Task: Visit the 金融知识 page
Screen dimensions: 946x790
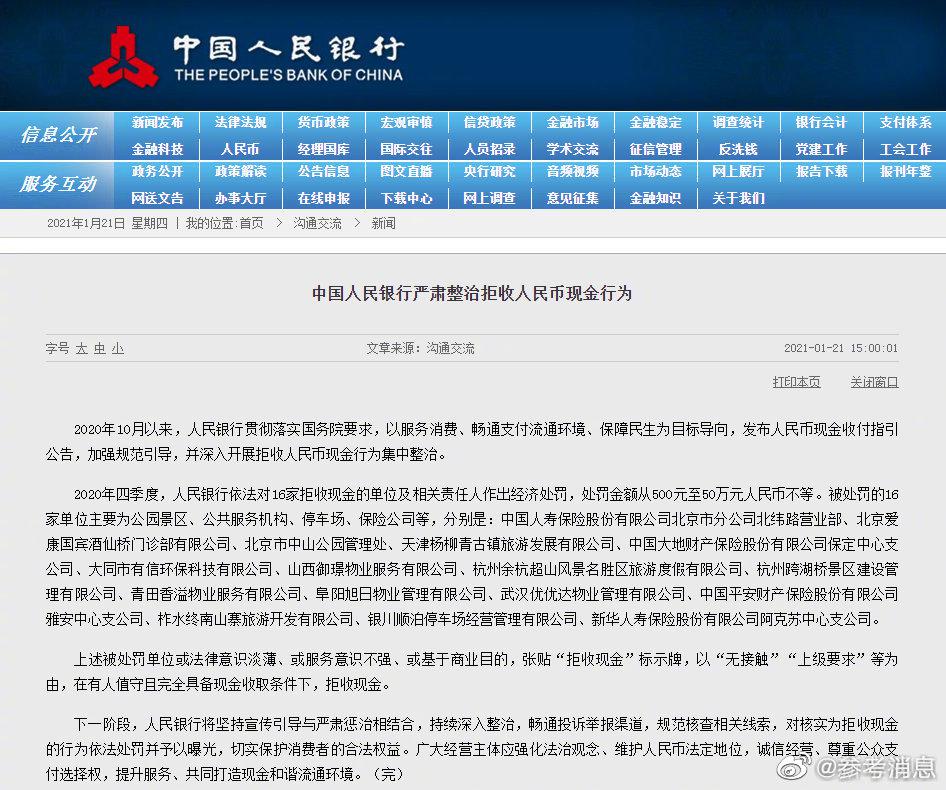Action: point(656,198)
